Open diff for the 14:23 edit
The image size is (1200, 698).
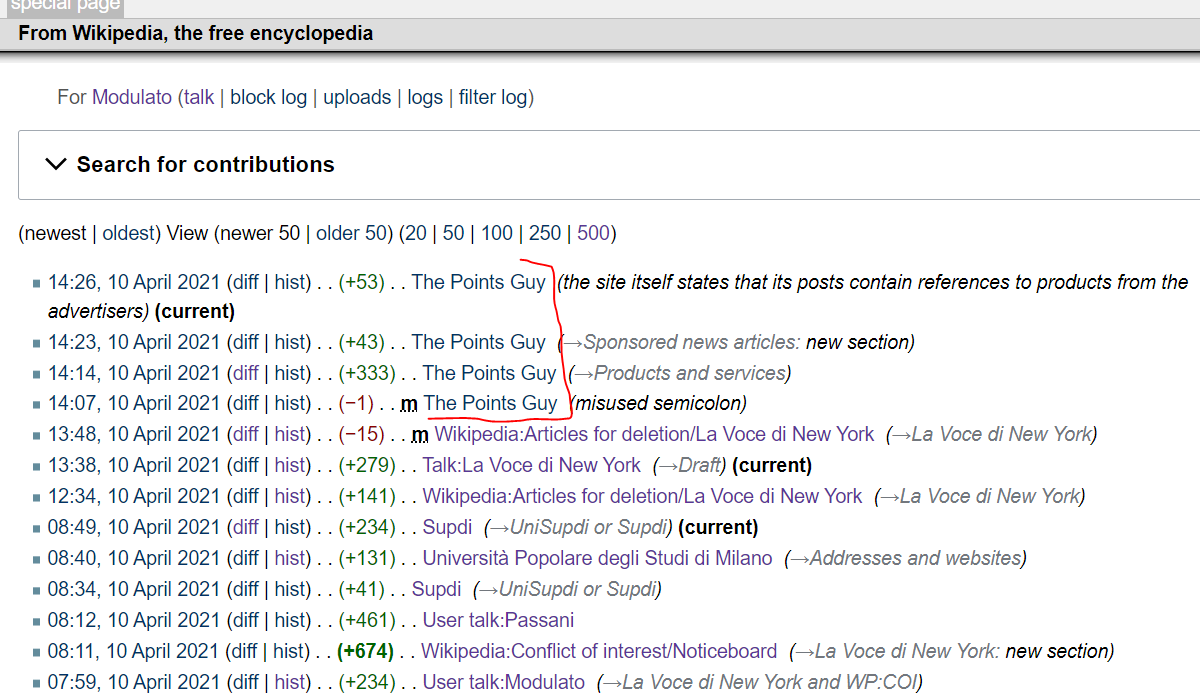[246, 342]
